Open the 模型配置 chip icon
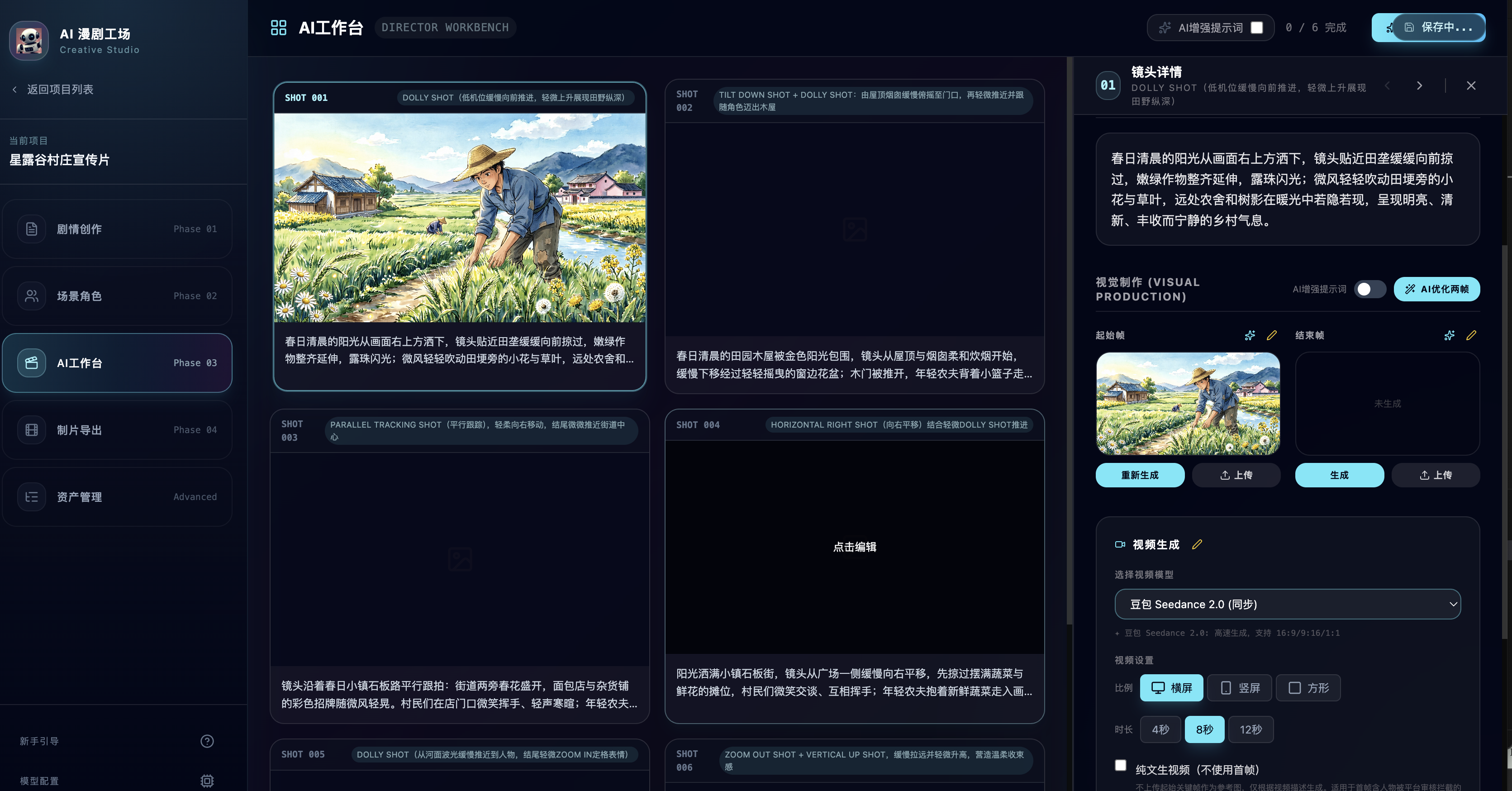 click(x=207, y=781)
